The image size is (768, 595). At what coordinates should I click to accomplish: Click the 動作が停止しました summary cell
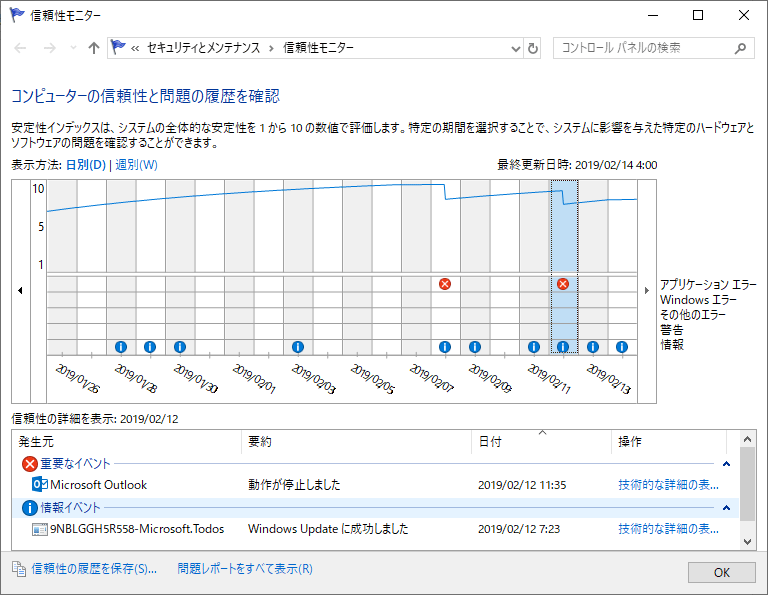click(x=294, y=485)
